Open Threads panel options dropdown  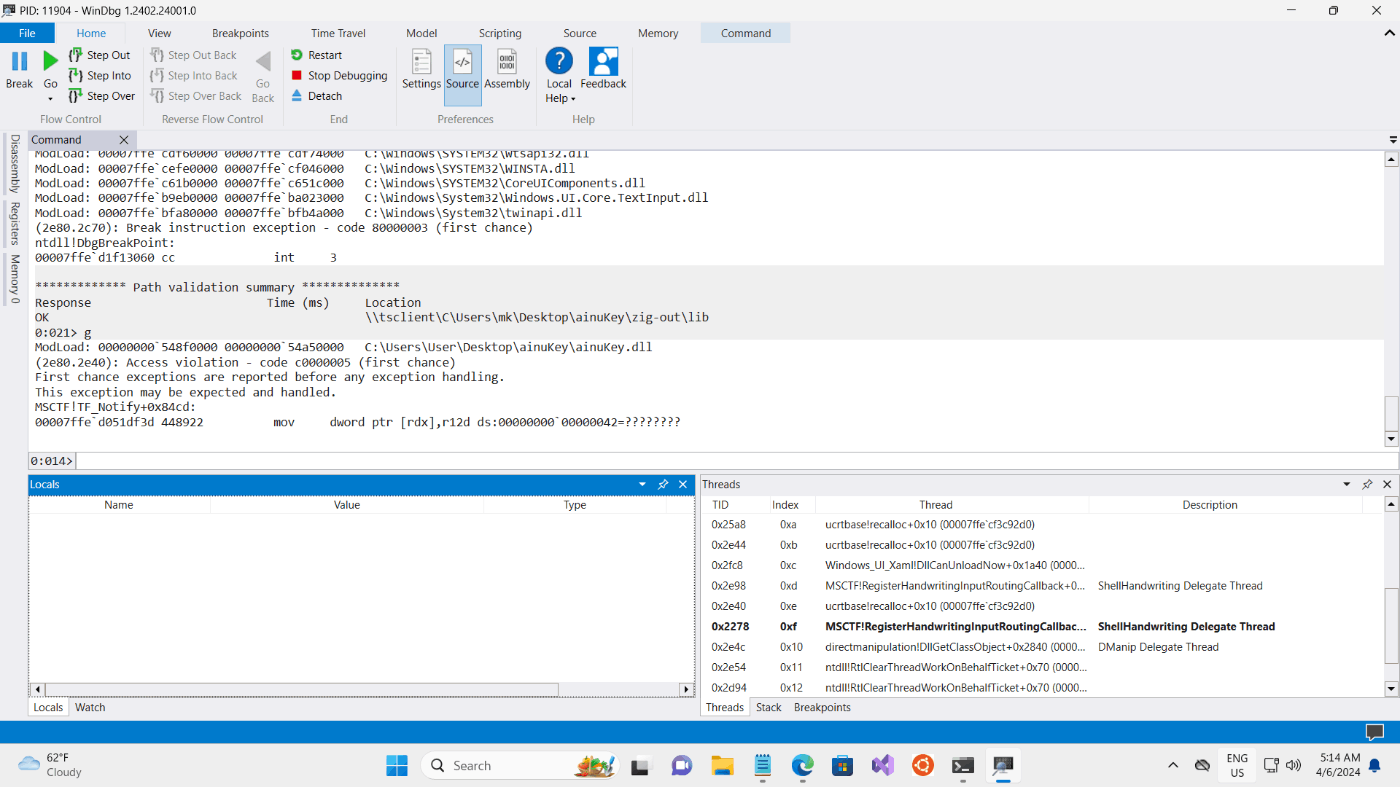tap(1346, 484)
